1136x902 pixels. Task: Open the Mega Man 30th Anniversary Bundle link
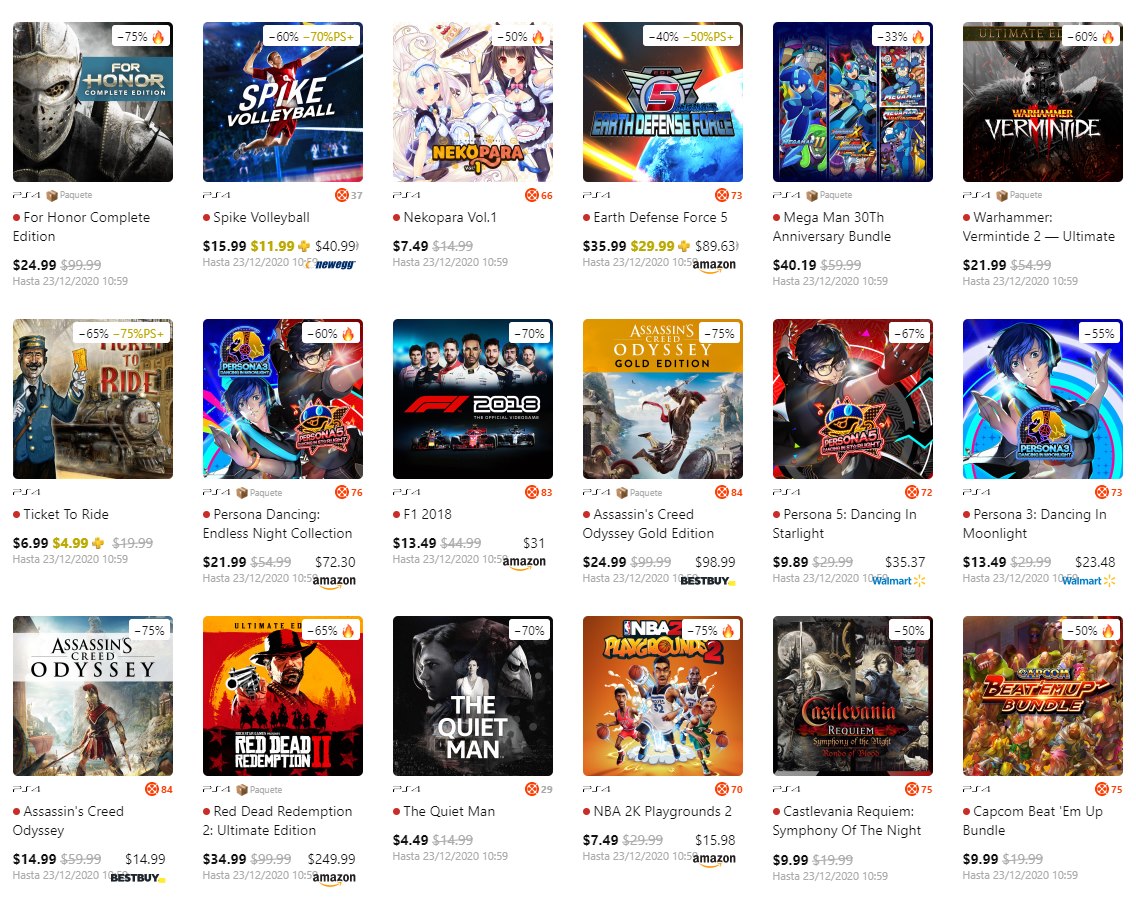832,227
